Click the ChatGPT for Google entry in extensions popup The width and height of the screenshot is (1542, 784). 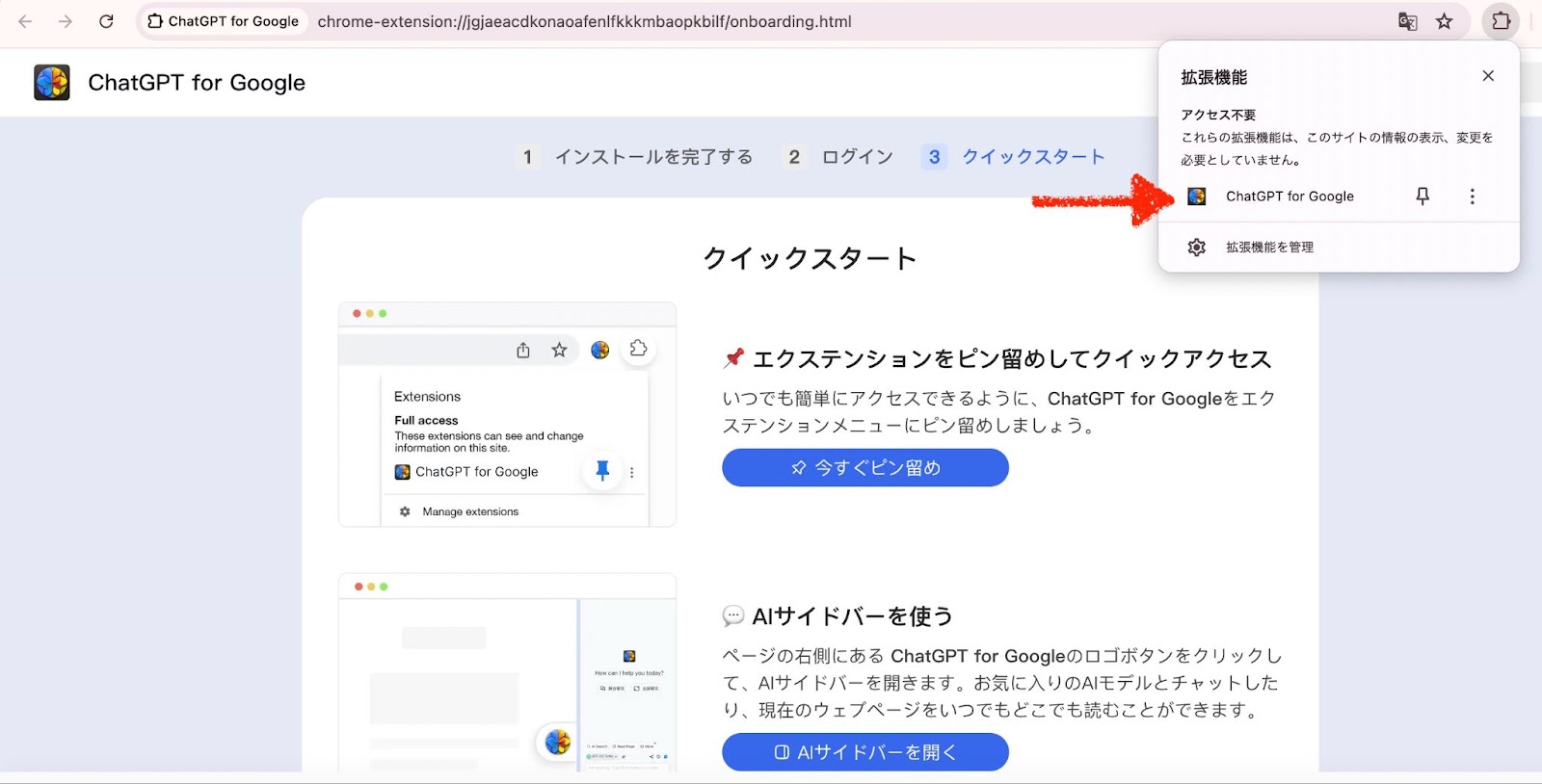pyautogui.click(x=1289, y=196)
